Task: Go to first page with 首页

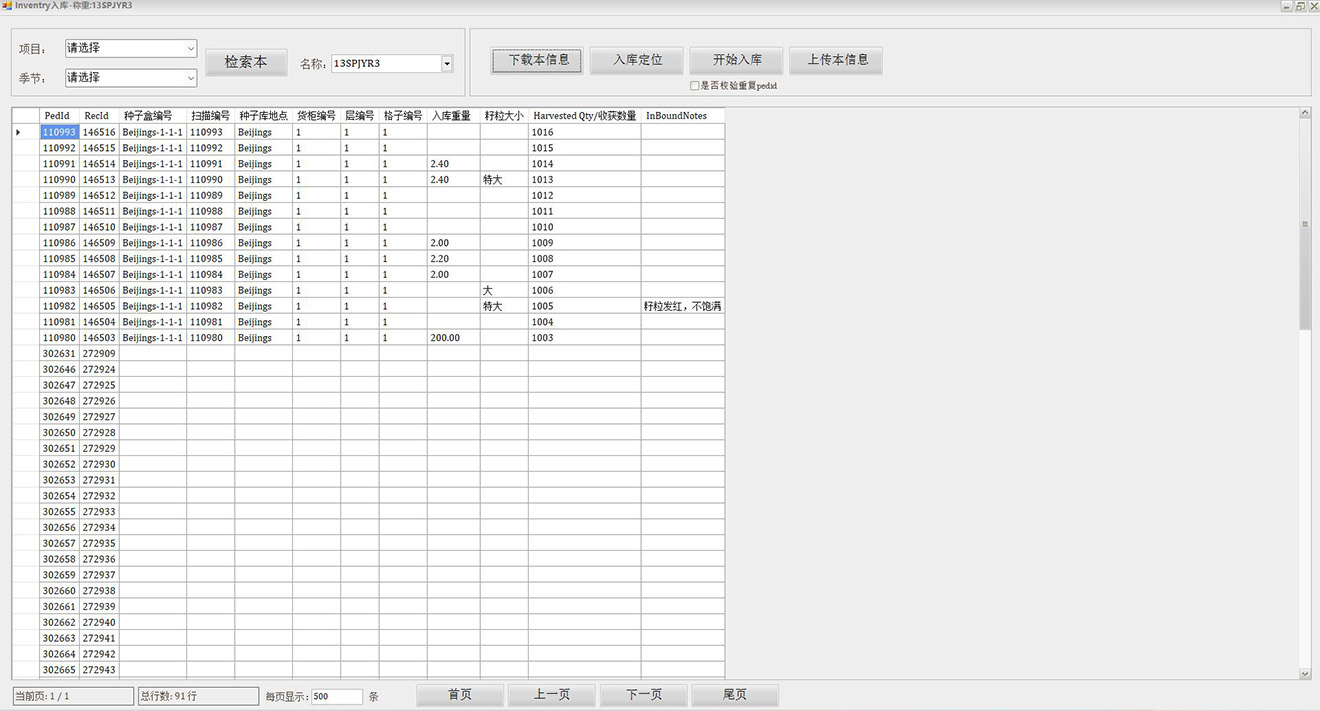Action: 460,694
